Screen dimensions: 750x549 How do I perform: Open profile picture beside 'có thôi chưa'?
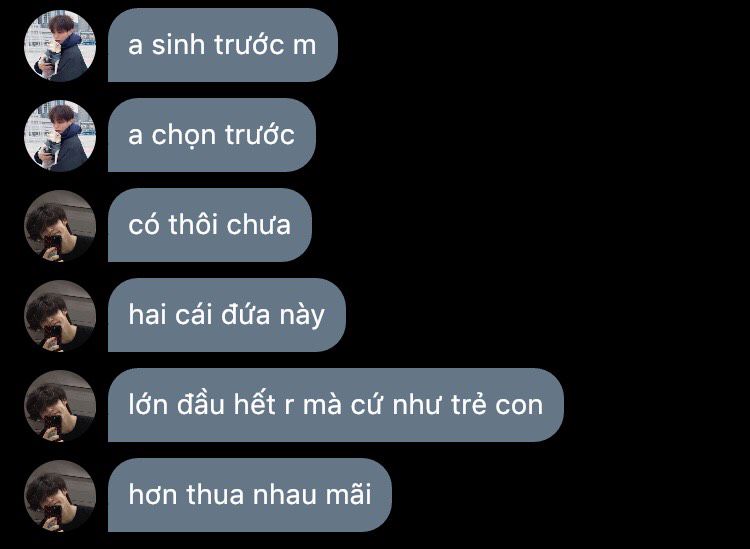(60, 225)
